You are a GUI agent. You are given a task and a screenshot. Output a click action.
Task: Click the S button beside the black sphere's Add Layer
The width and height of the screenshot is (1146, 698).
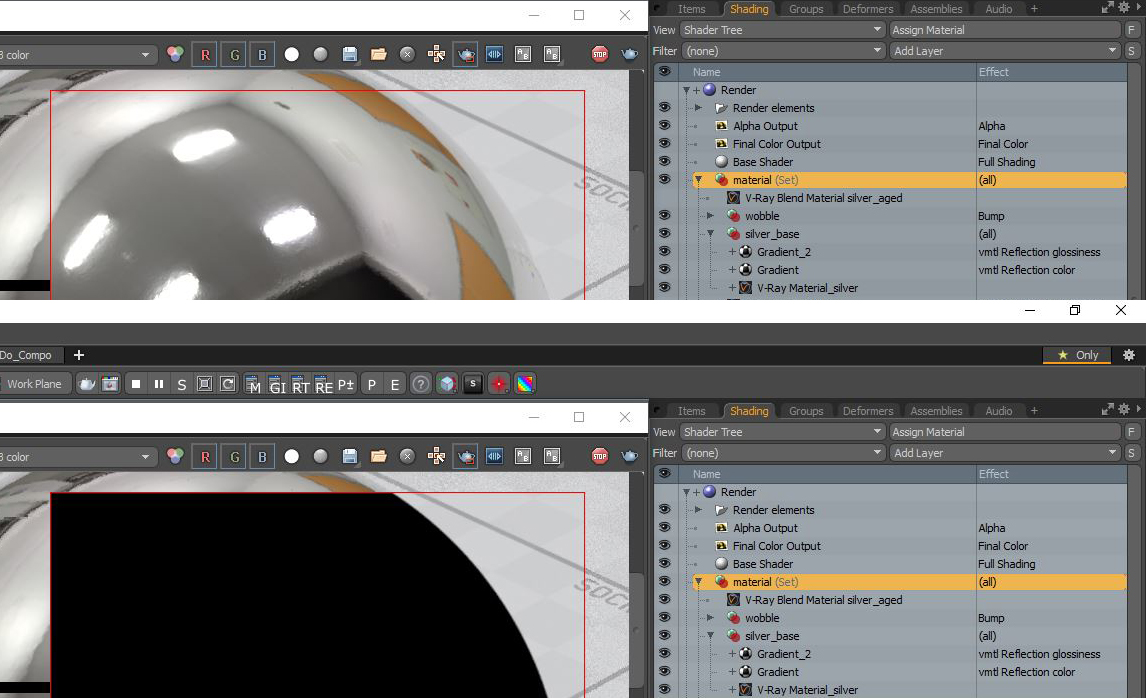tap(1131, 453)
